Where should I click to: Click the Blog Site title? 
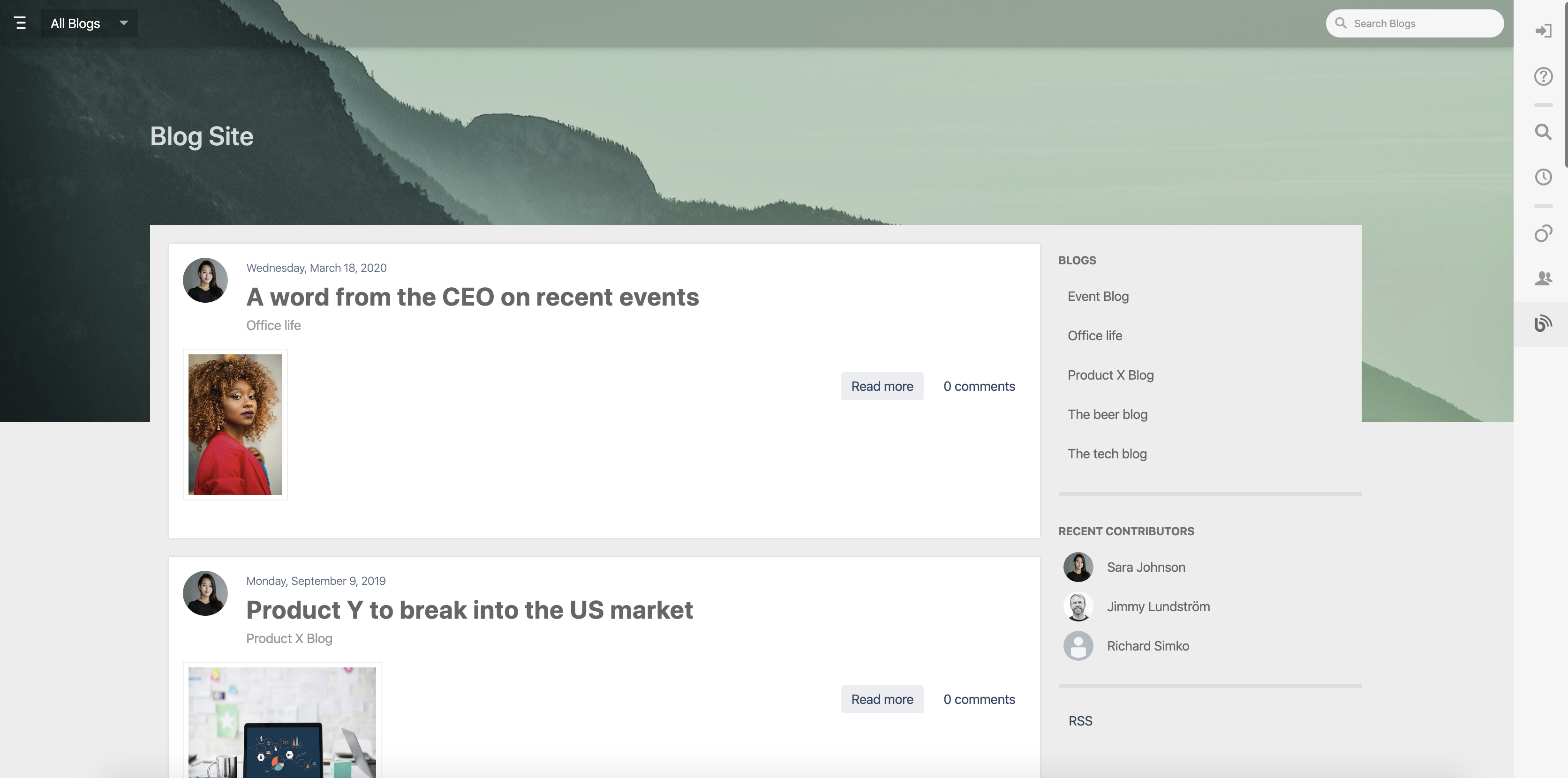pos(202,136)
